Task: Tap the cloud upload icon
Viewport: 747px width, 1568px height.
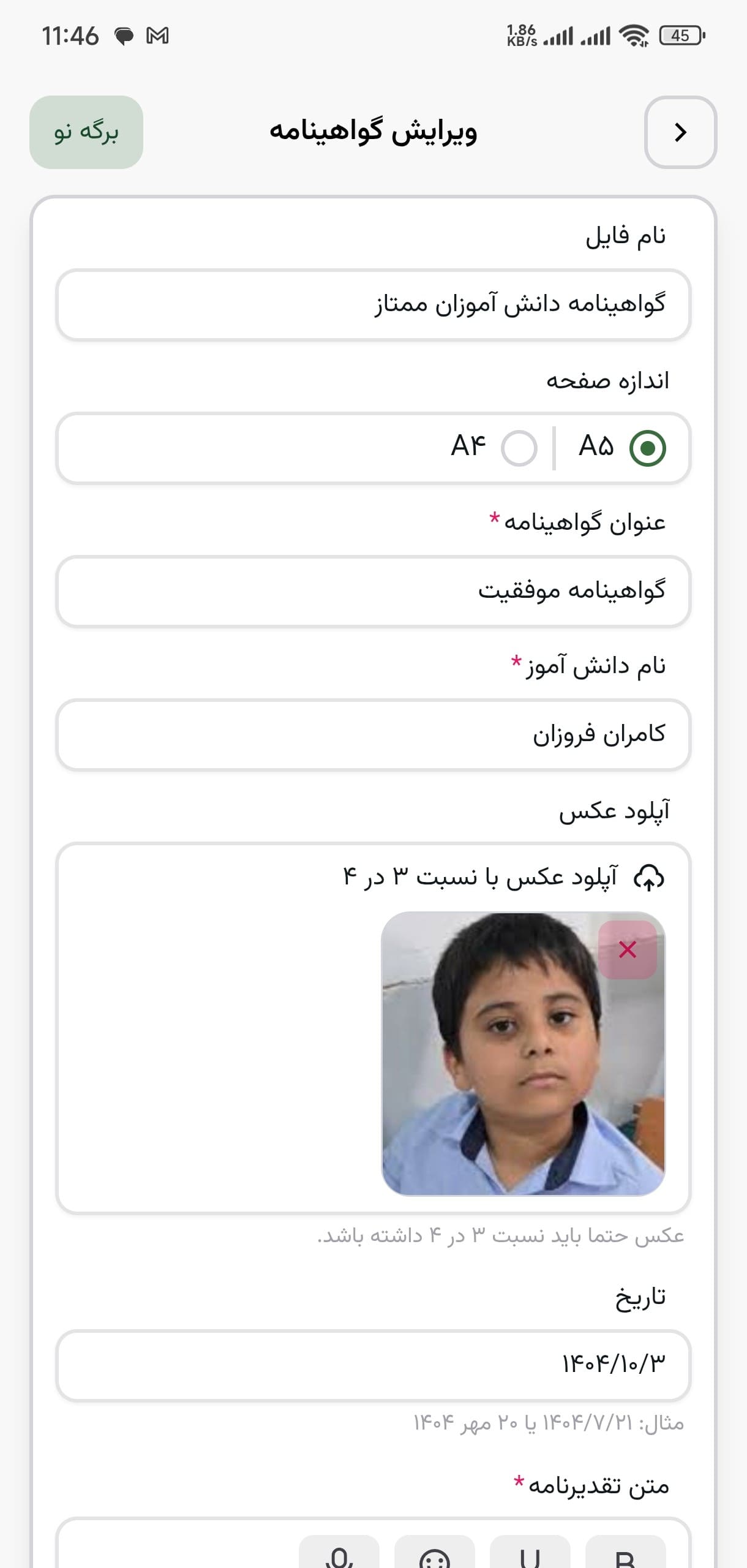Action: click(x=649, y=878)
